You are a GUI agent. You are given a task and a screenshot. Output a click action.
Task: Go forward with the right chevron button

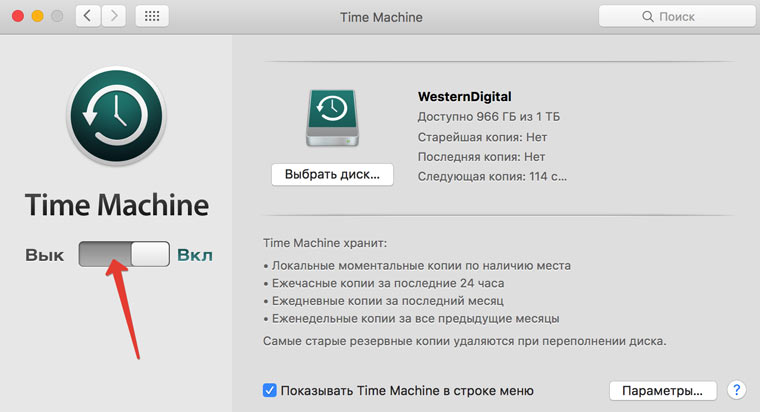[x=114, y=16]
